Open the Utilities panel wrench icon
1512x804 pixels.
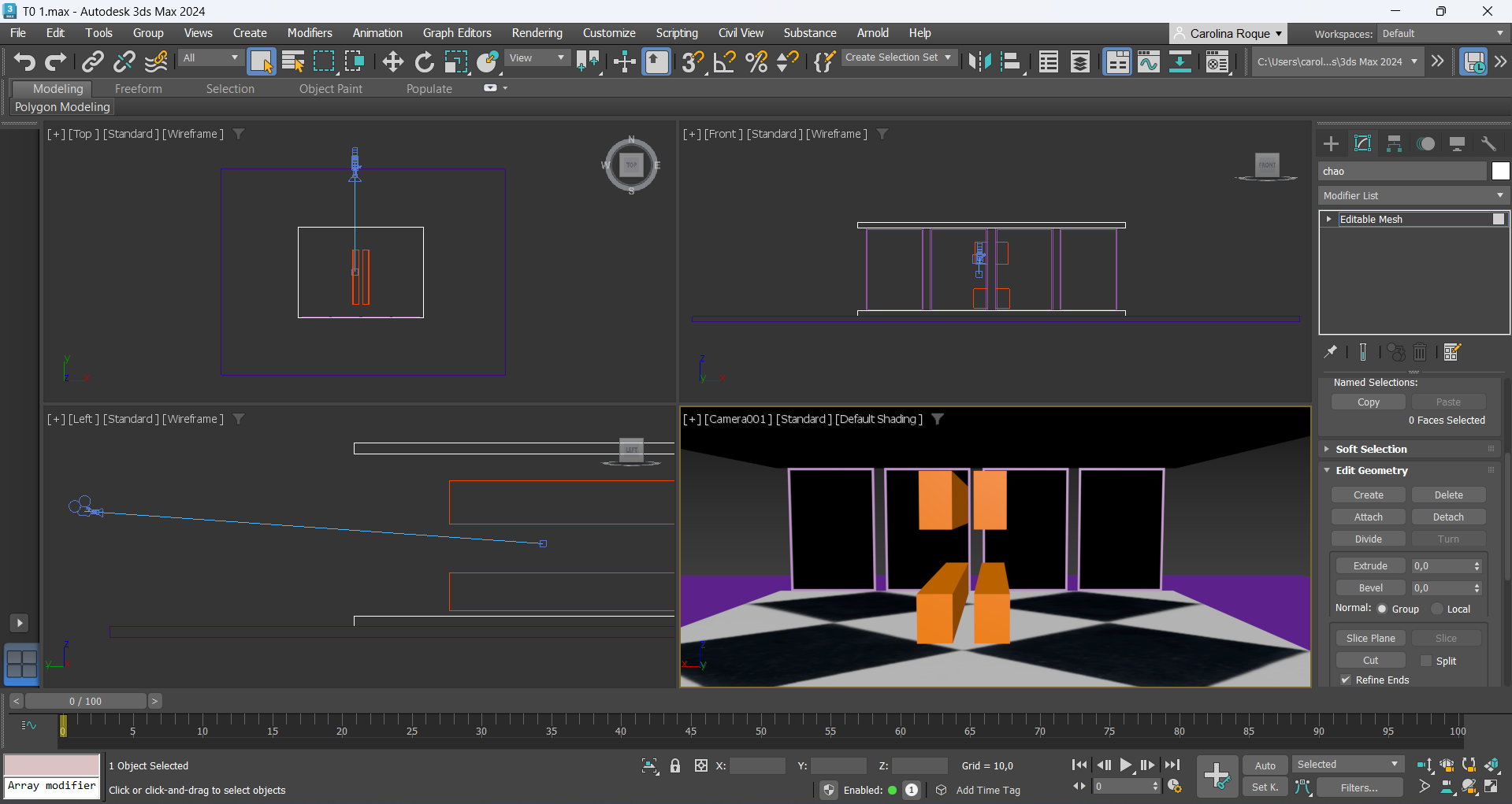coord(1488,143)
